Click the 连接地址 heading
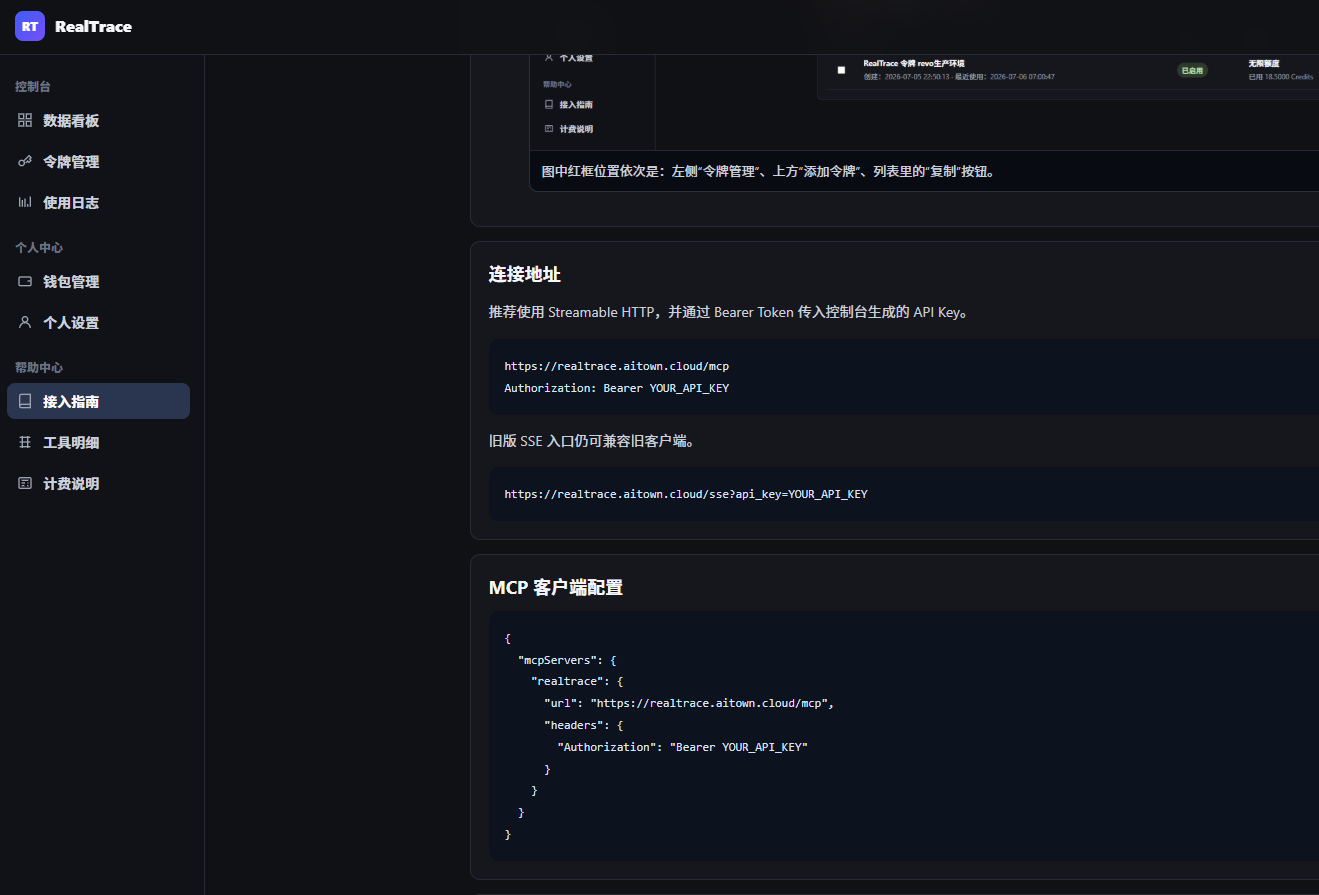 tap(525, 274)
